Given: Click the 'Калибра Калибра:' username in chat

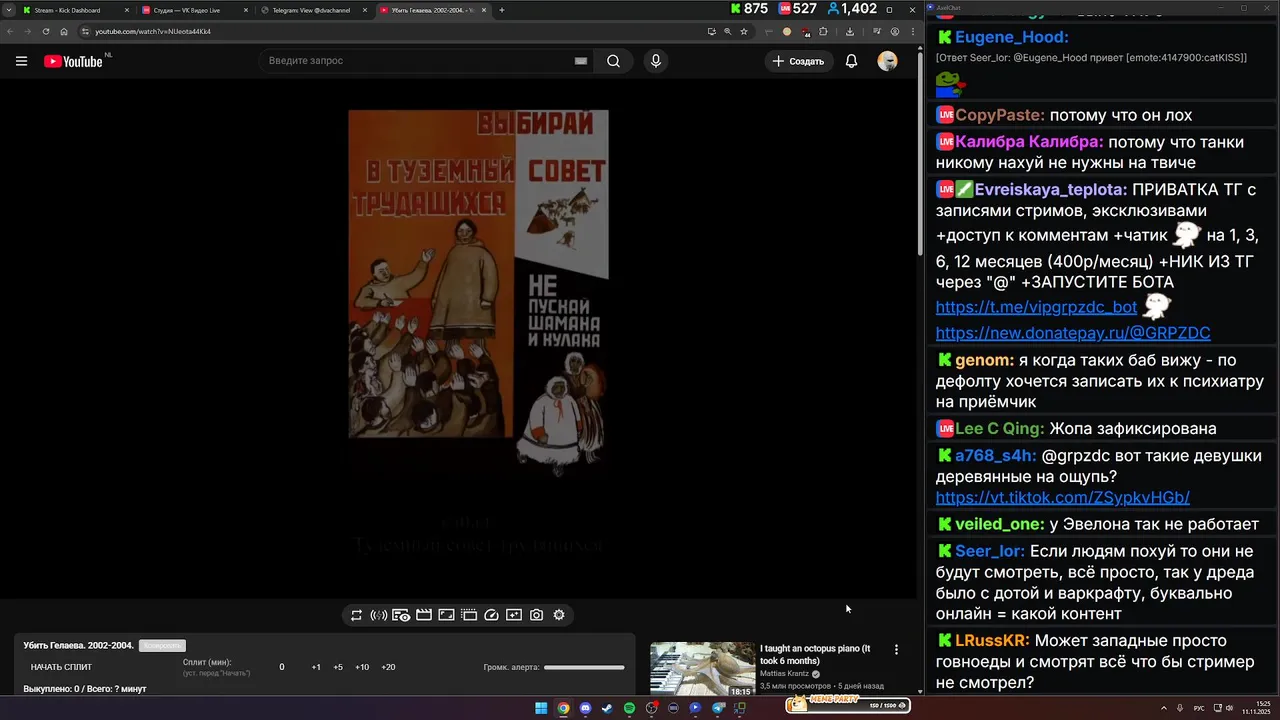Looking at the screenshot, I should [x=1029, y=142].
